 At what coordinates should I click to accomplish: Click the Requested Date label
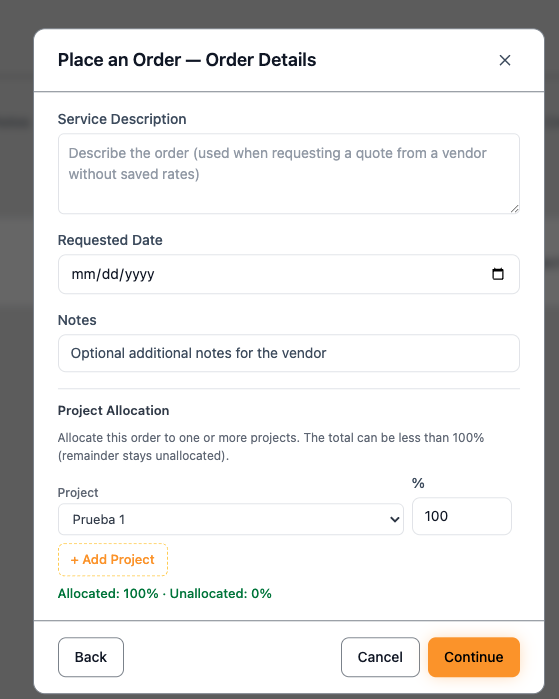[x=110, y=240]
